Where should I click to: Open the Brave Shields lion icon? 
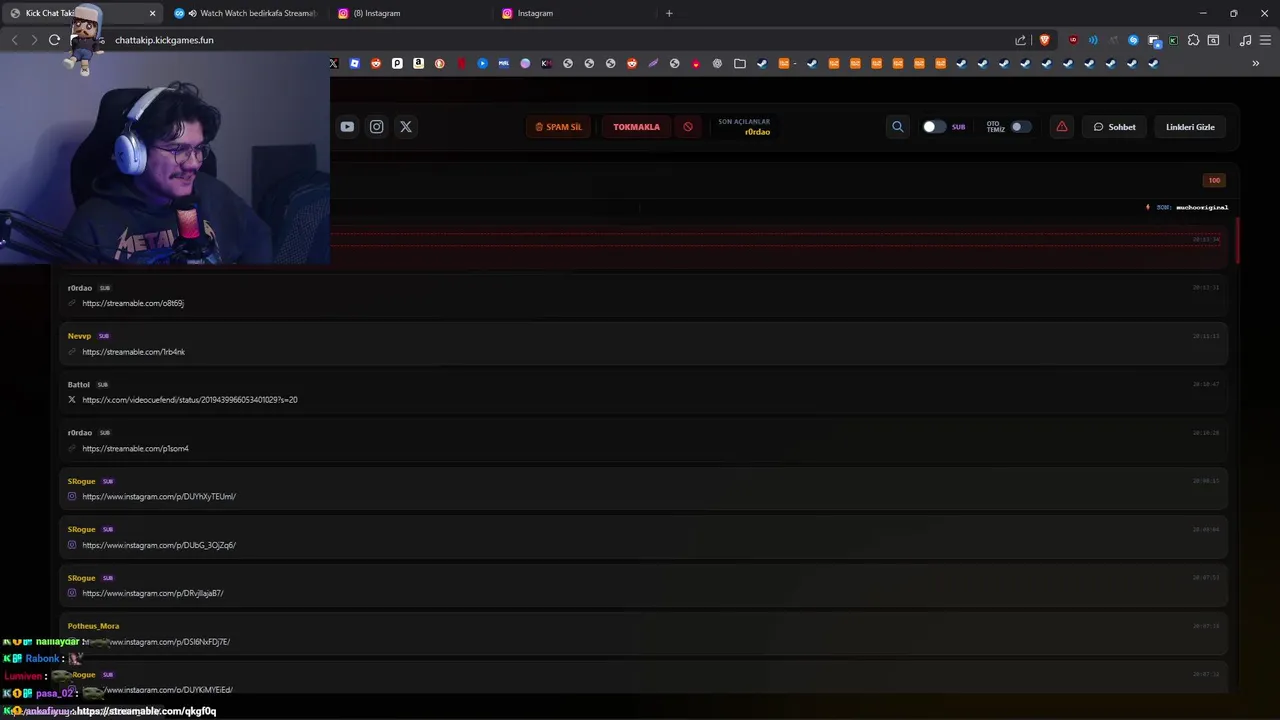pyautogui.click(x=1045, y=40)
